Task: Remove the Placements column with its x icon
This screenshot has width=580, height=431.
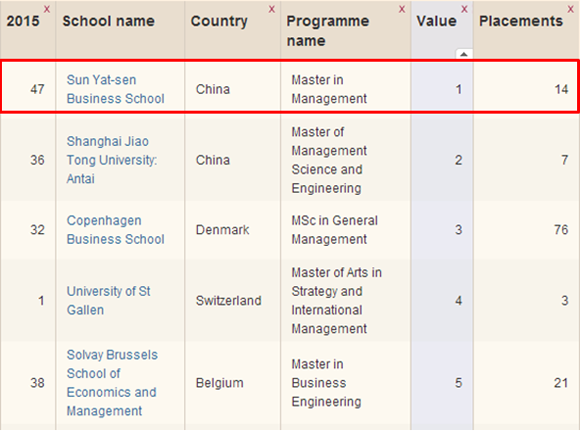Action: (571, 9)
